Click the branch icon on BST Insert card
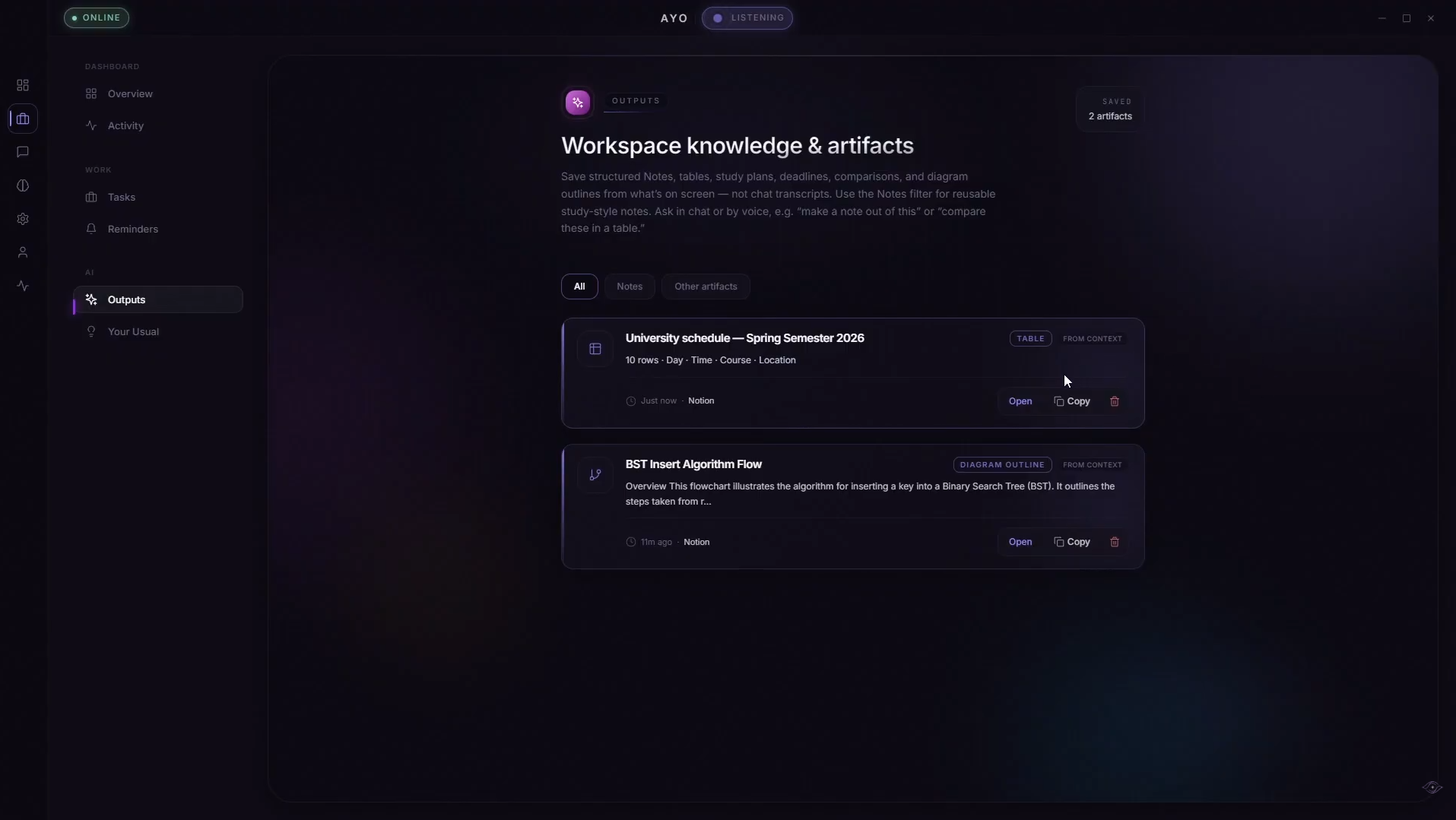1456x820 pixels. tap(595, 475)
